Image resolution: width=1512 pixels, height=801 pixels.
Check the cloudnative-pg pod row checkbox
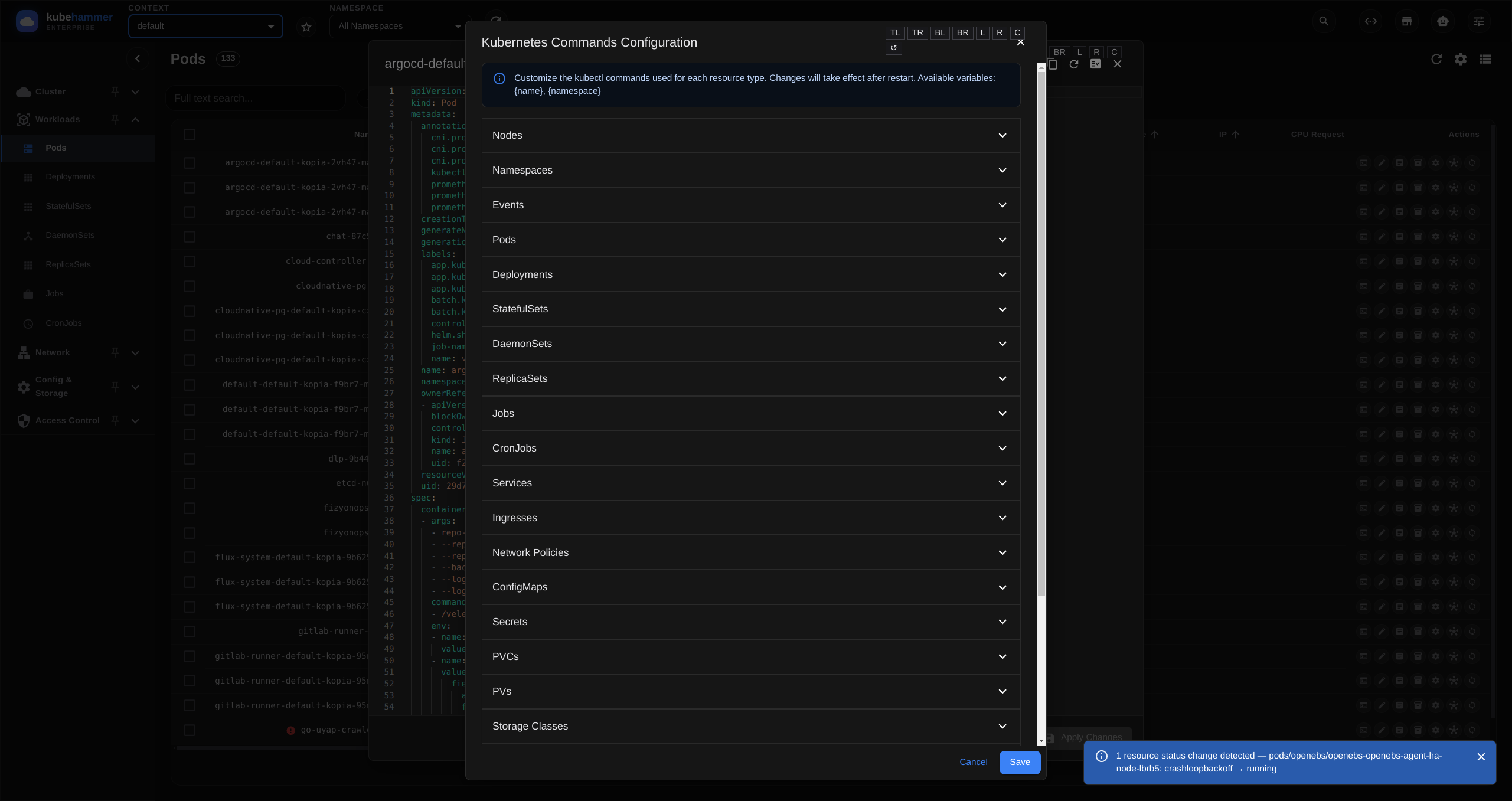coord(190,286)
